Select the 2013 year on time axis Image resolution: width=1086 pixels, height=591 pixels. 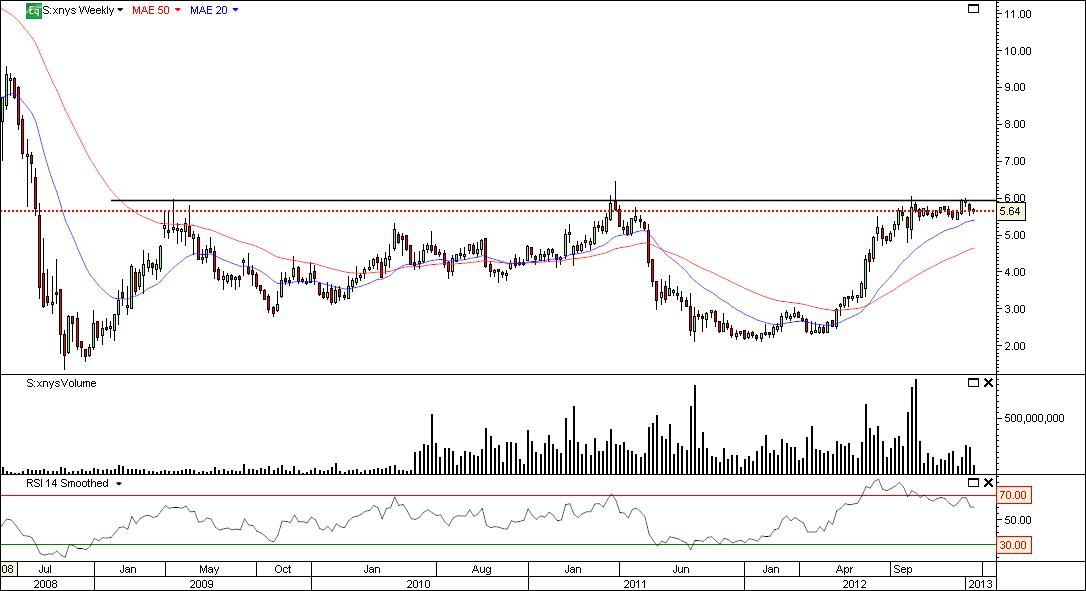[x=981, y=583]
